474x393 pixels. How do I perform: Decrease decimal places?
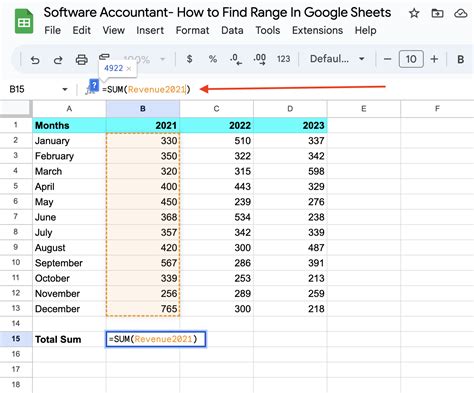click(x=236, y=59)
